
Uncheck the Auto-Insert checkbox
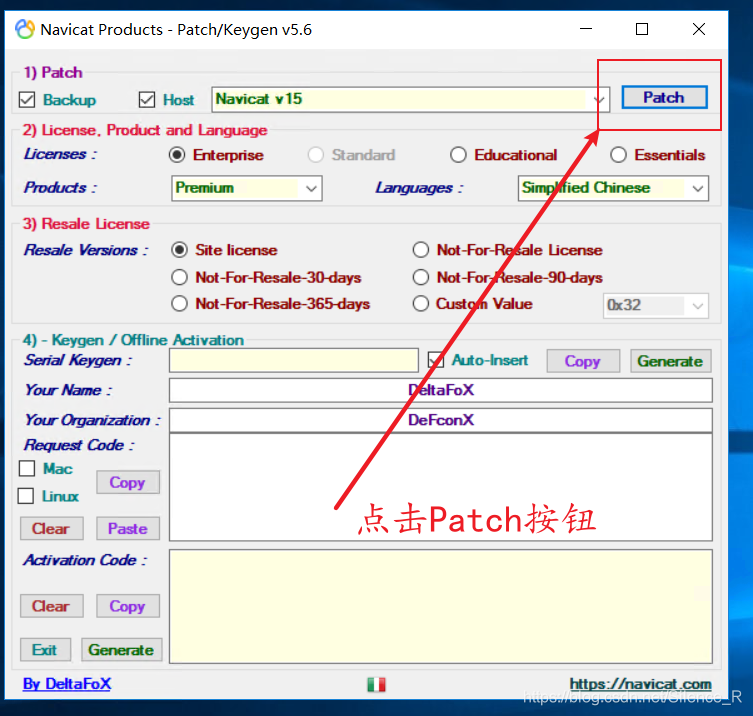(x=436, y=360)
